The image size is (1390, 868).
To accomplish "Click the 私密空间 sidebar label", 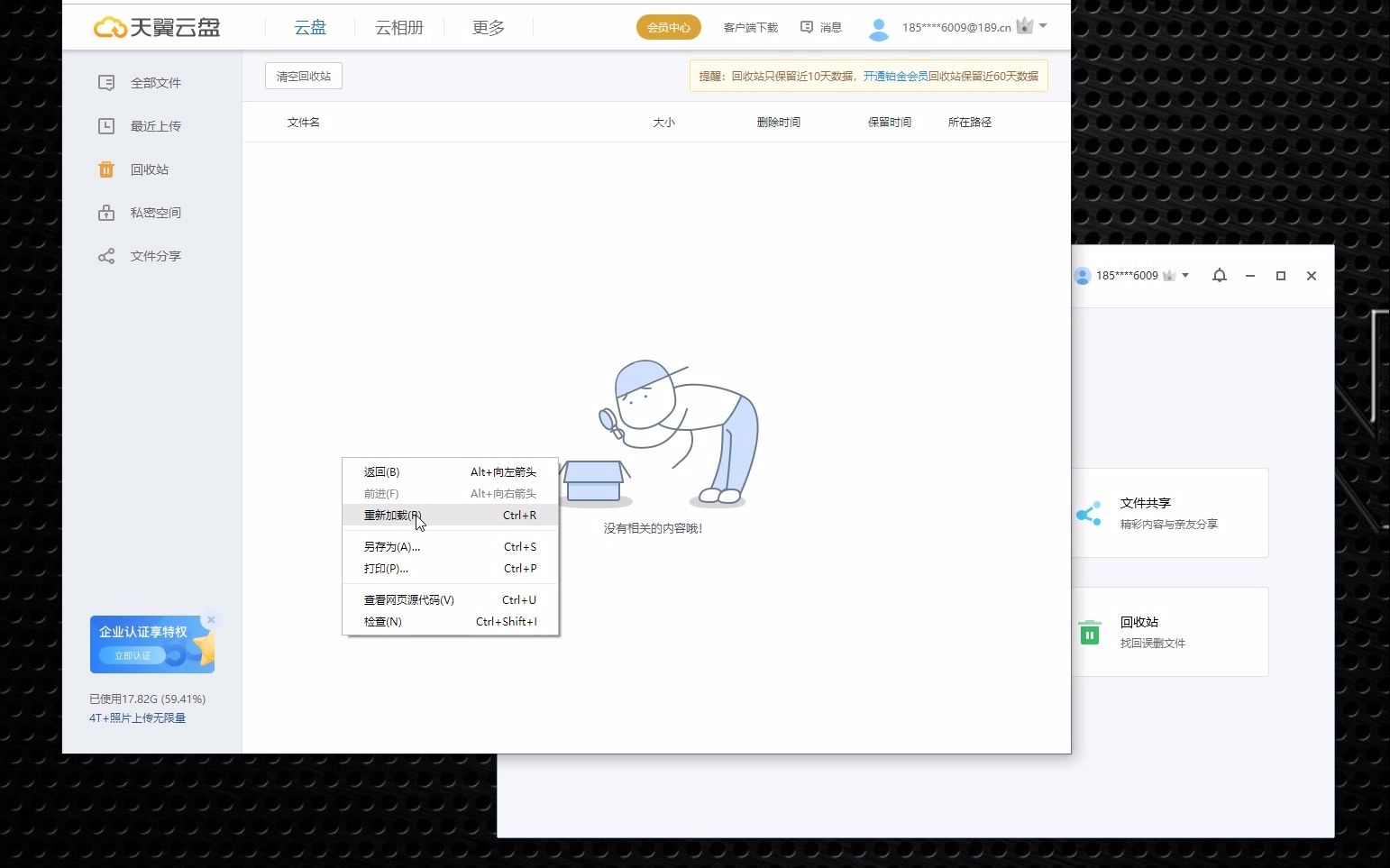I will pyautogui.click(x=156, y=213).
